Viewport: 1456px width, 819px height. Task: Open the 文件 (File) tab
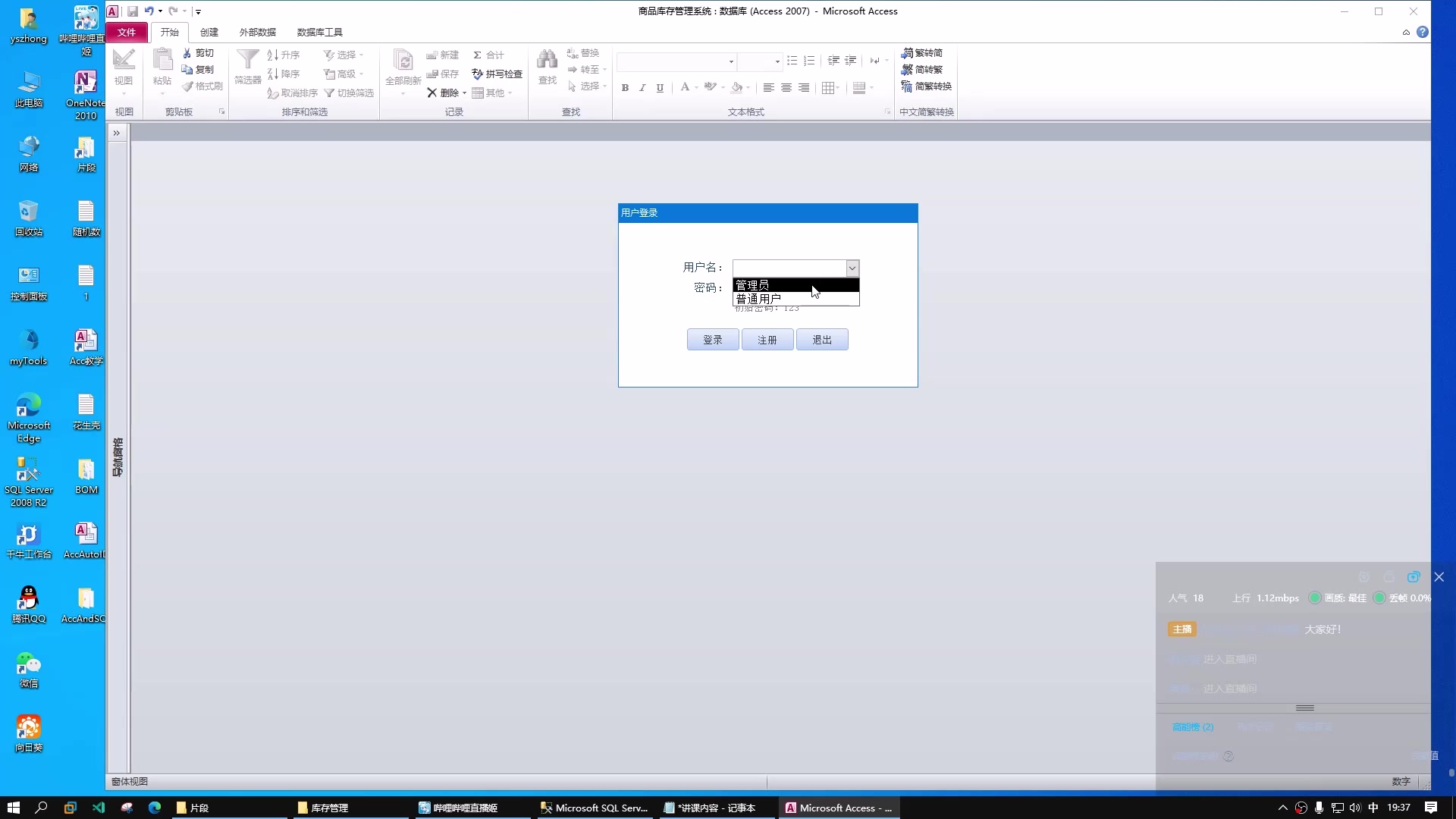[x=127, y=32]
